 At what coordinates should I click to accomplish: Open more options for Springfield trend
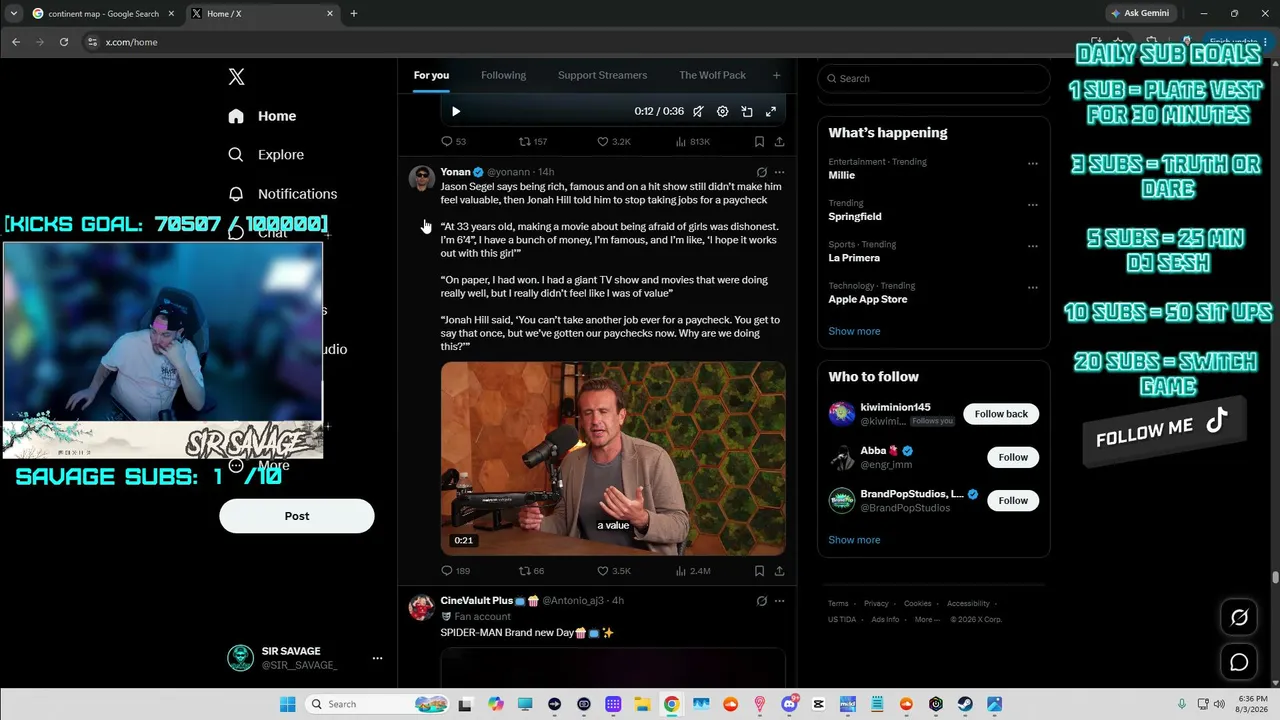(x=1033, y=205)
